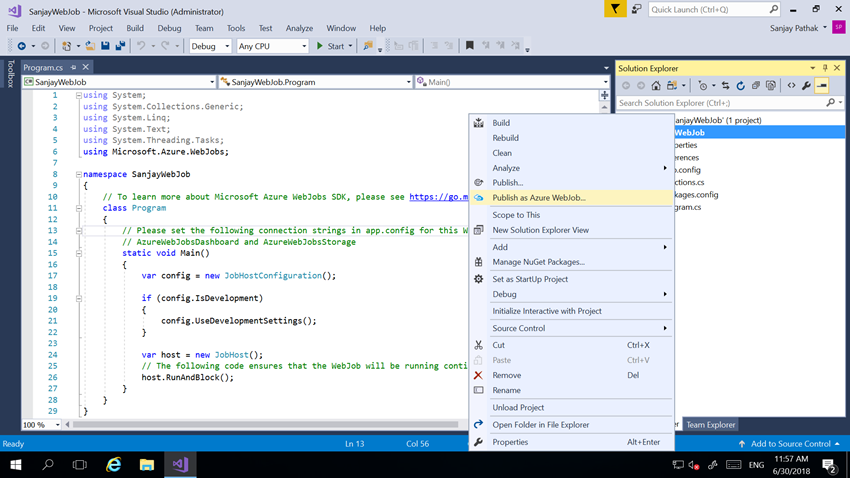Viewport: 850px width, 478px height.
Task: Click the solution and folder view switch icon
Action: pos(672,86)
